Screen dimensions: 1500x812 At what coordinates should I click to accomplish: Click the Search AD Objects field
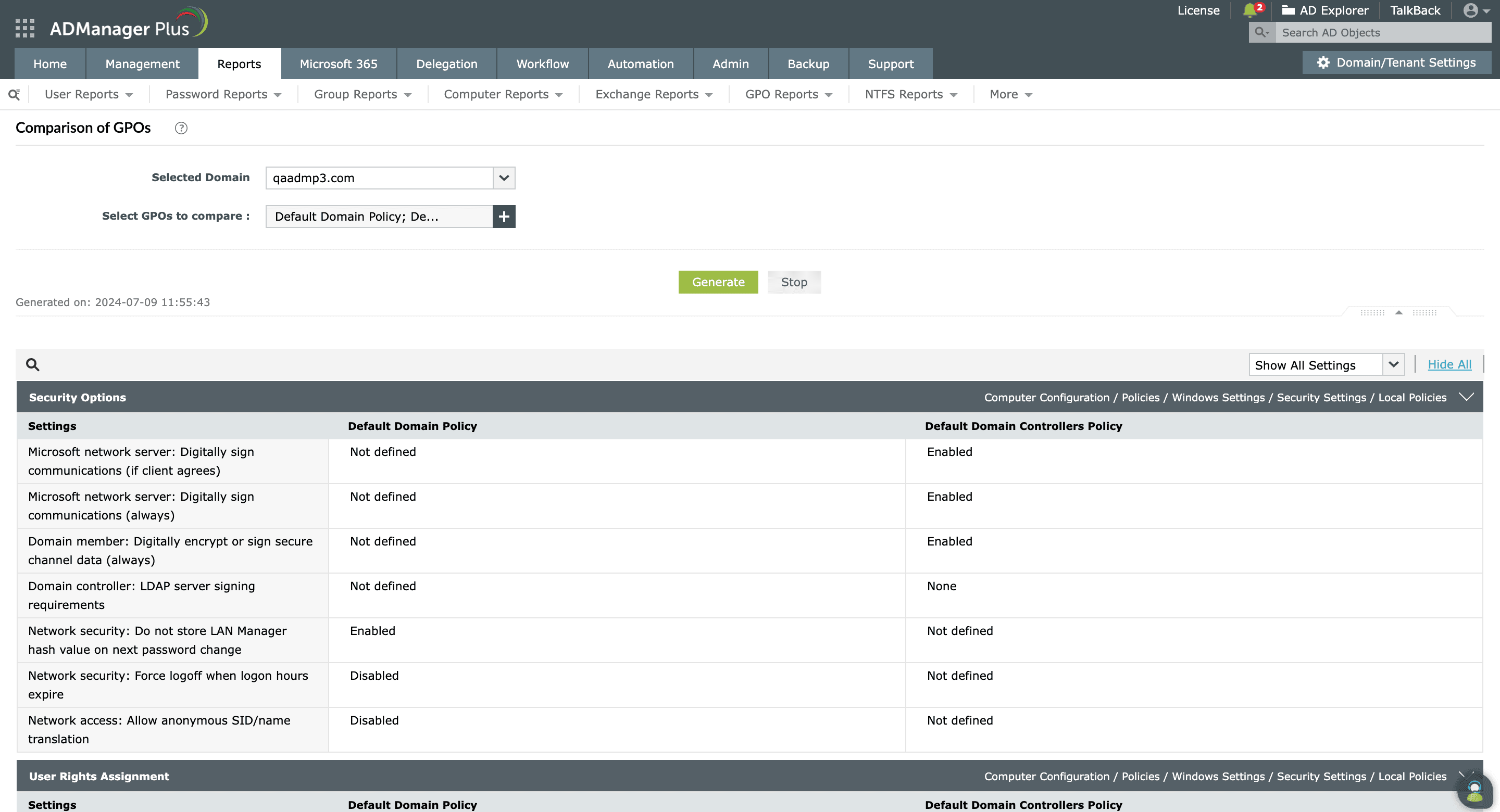click(x=1382, y=33)
